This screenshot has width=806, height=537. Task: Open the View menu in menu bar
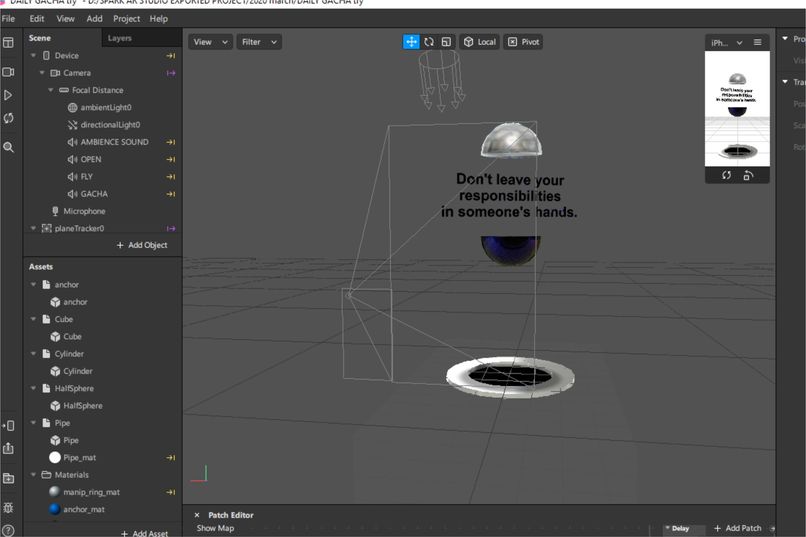[65, 18]
